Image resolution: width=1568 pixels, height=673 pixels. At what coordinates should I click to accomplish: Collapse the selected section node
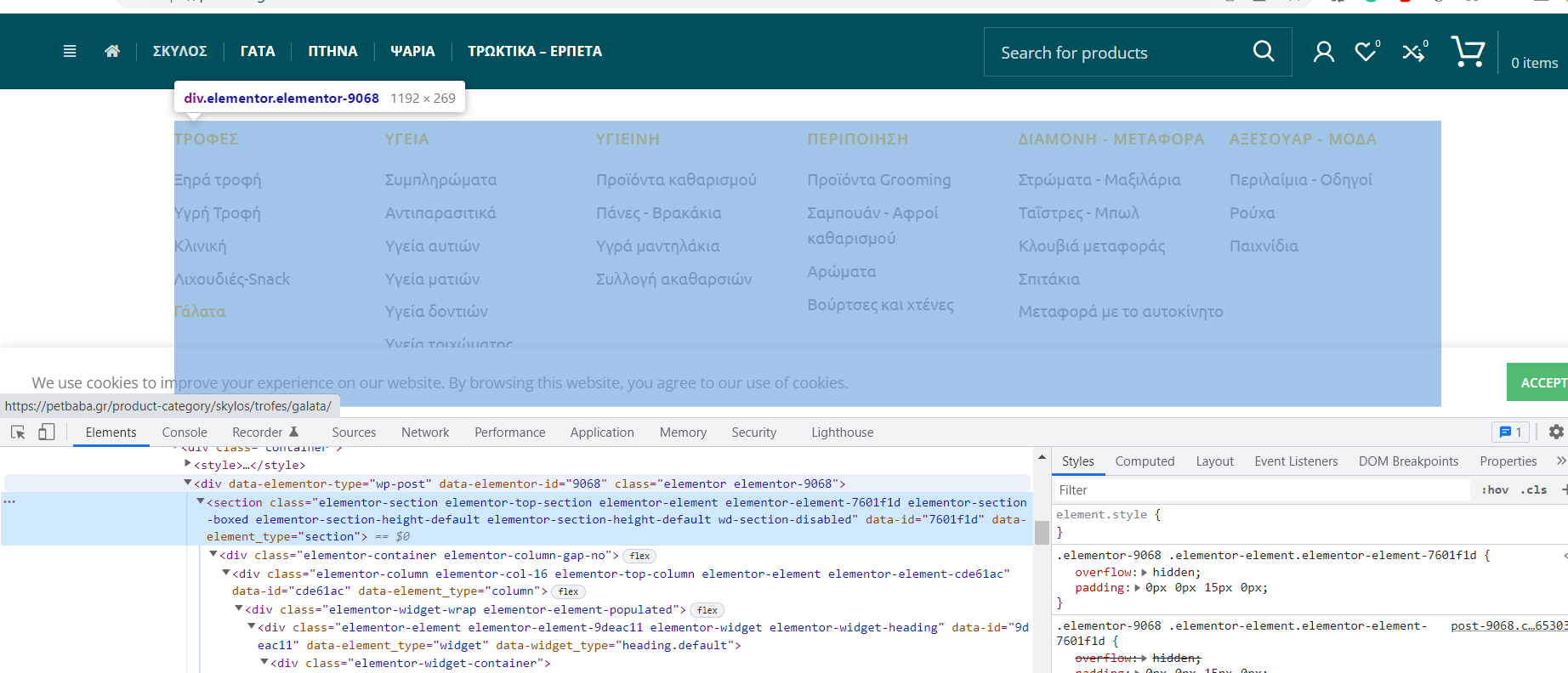pos(201,501)
